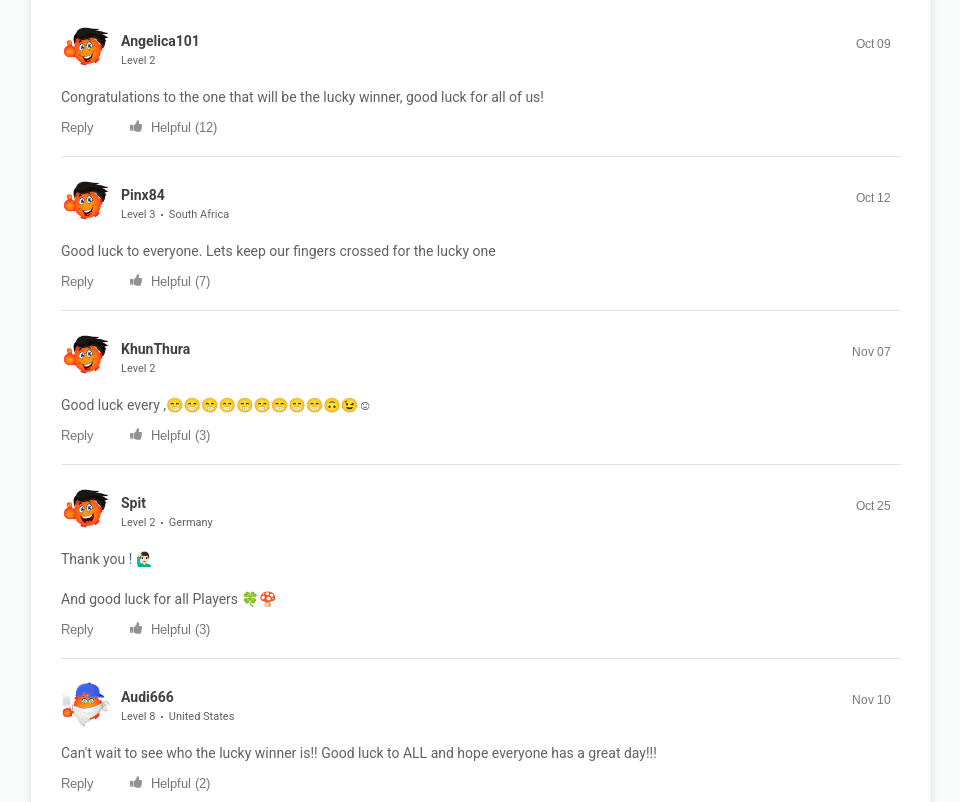The height and width of the screenshot is (802, 960).
Task: Reply to Spit's comment
Action: pos(77,629)
